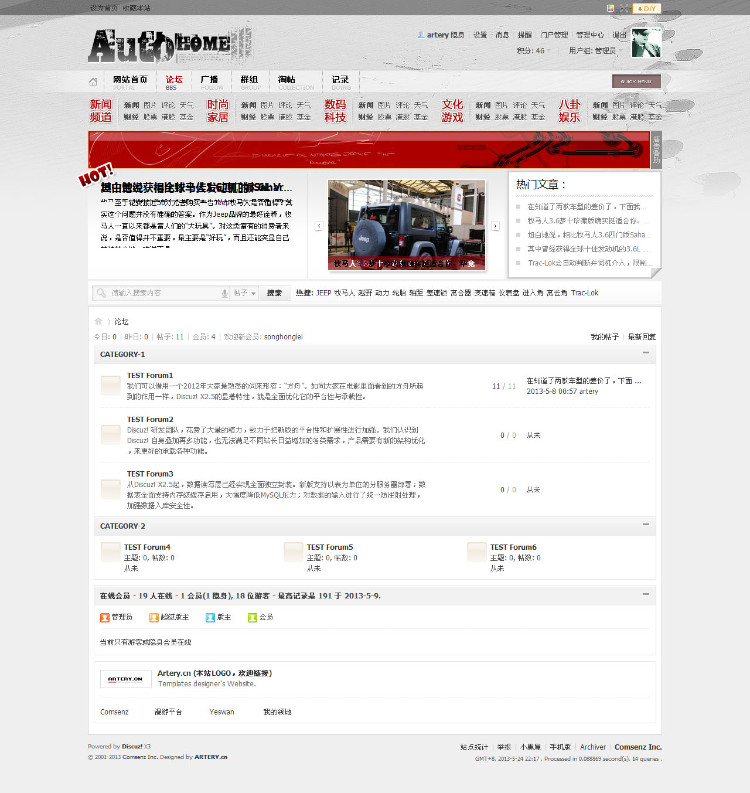
Task: Expand the 积分: 46 credits dropdown
Action: (x=534, y=51)
